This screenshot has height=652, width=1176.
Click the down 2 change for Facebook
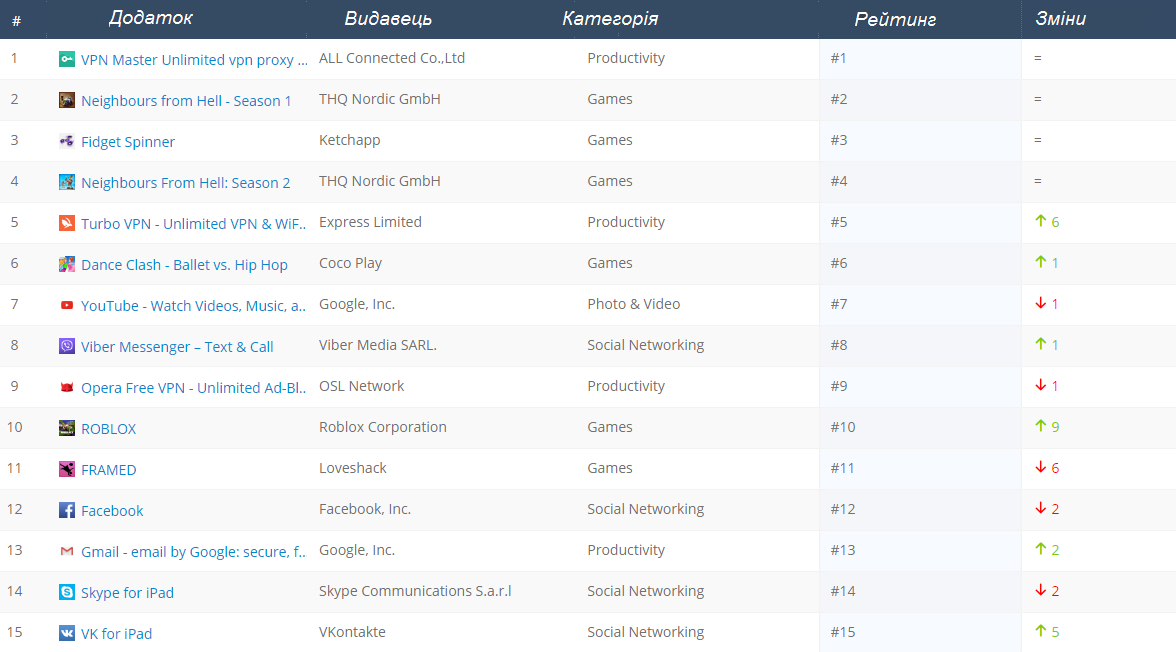point(1047,508)
